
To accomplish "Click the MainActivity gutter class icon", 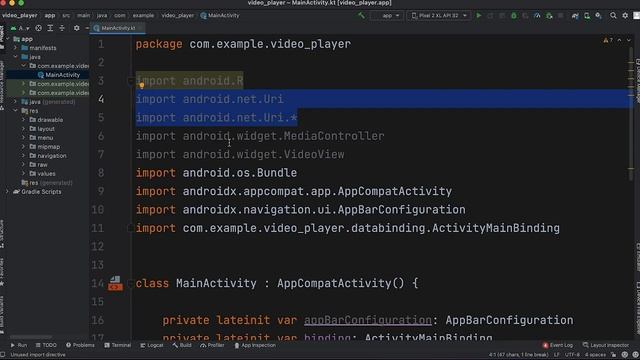I will tap(115, 283).
